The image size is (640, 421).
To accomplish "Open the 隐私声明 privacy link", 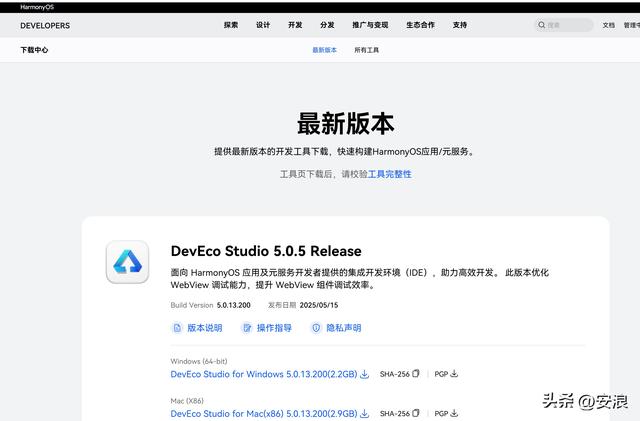I will [x=344, y=328].
